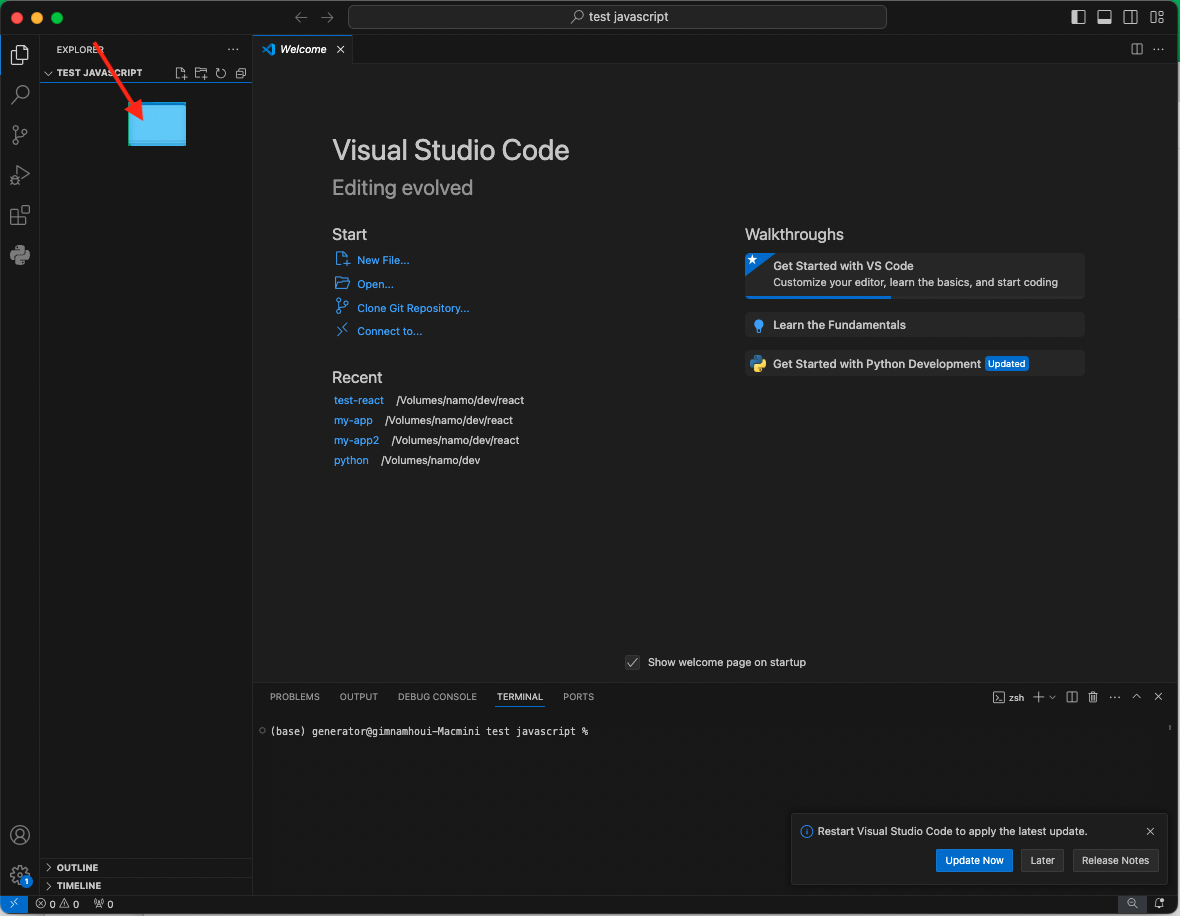Open the Source Control view
Screen dimensions: 1180x916
click(x=20, y=135)
